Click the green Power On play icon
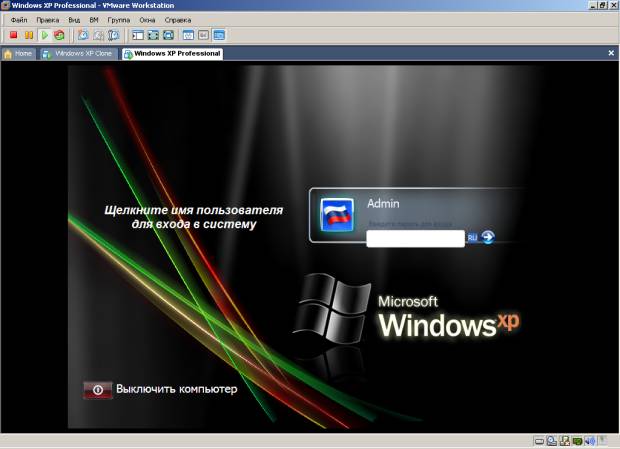The height and width of the screenshot is (449, 620). 44,35
